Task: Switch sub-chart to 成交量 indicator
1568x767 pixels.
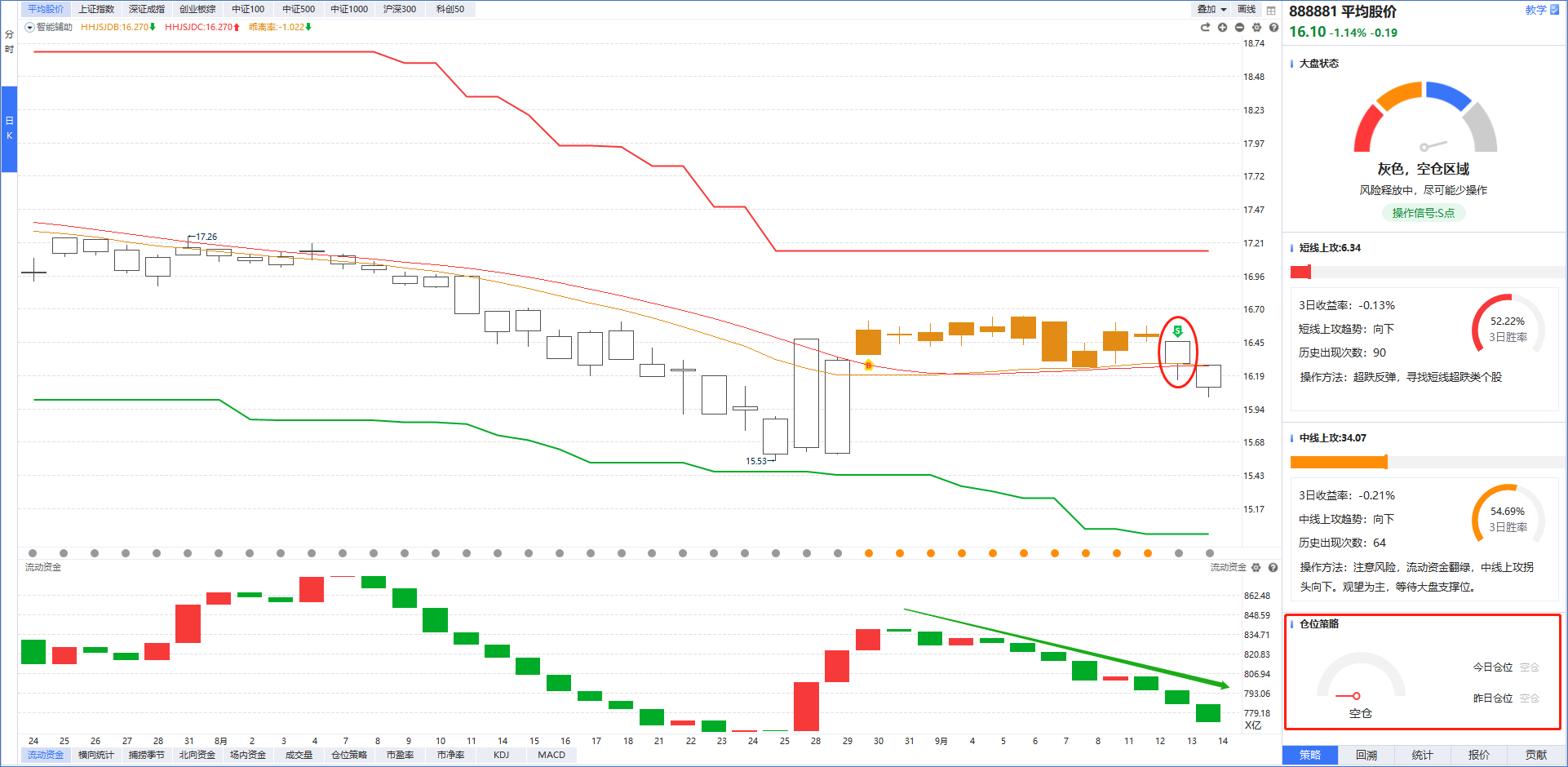Action: pyautogui.click(x=299, y=755)
